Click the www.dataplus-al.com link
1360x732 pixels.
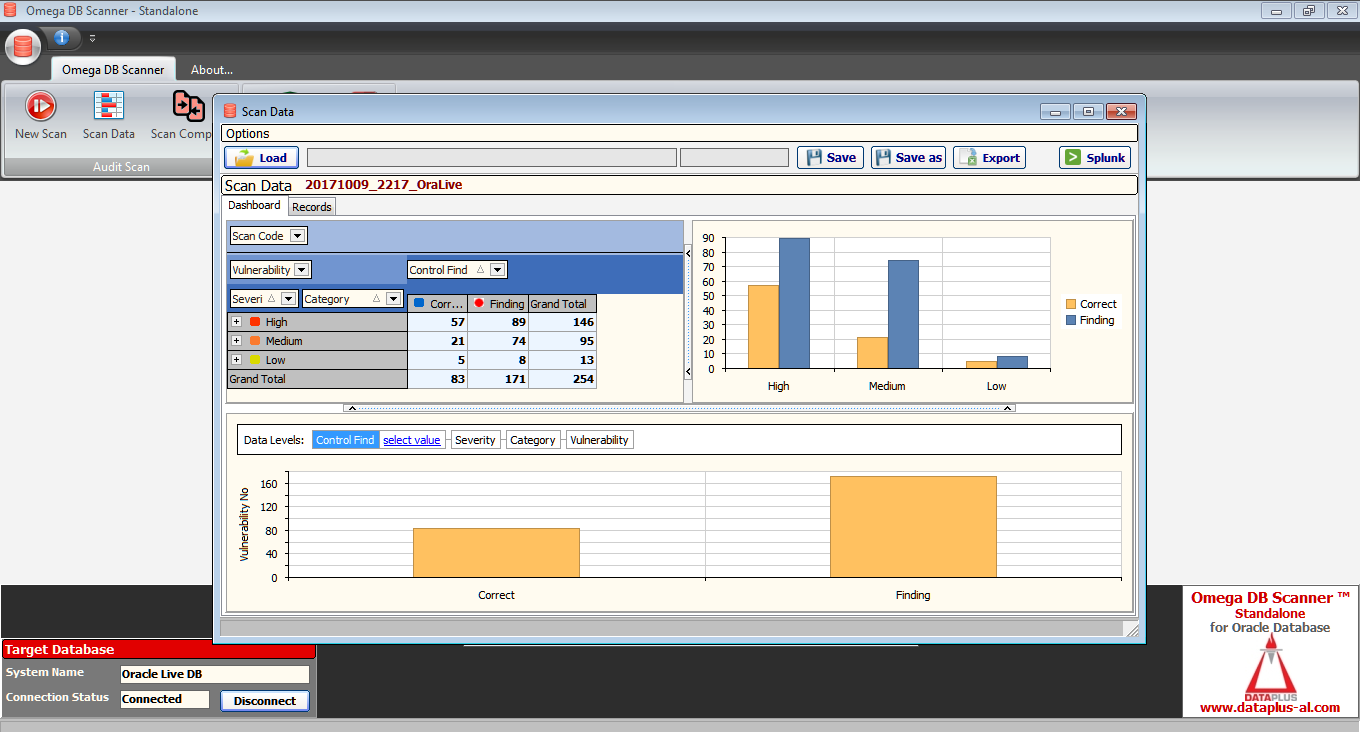point(1269,707)
